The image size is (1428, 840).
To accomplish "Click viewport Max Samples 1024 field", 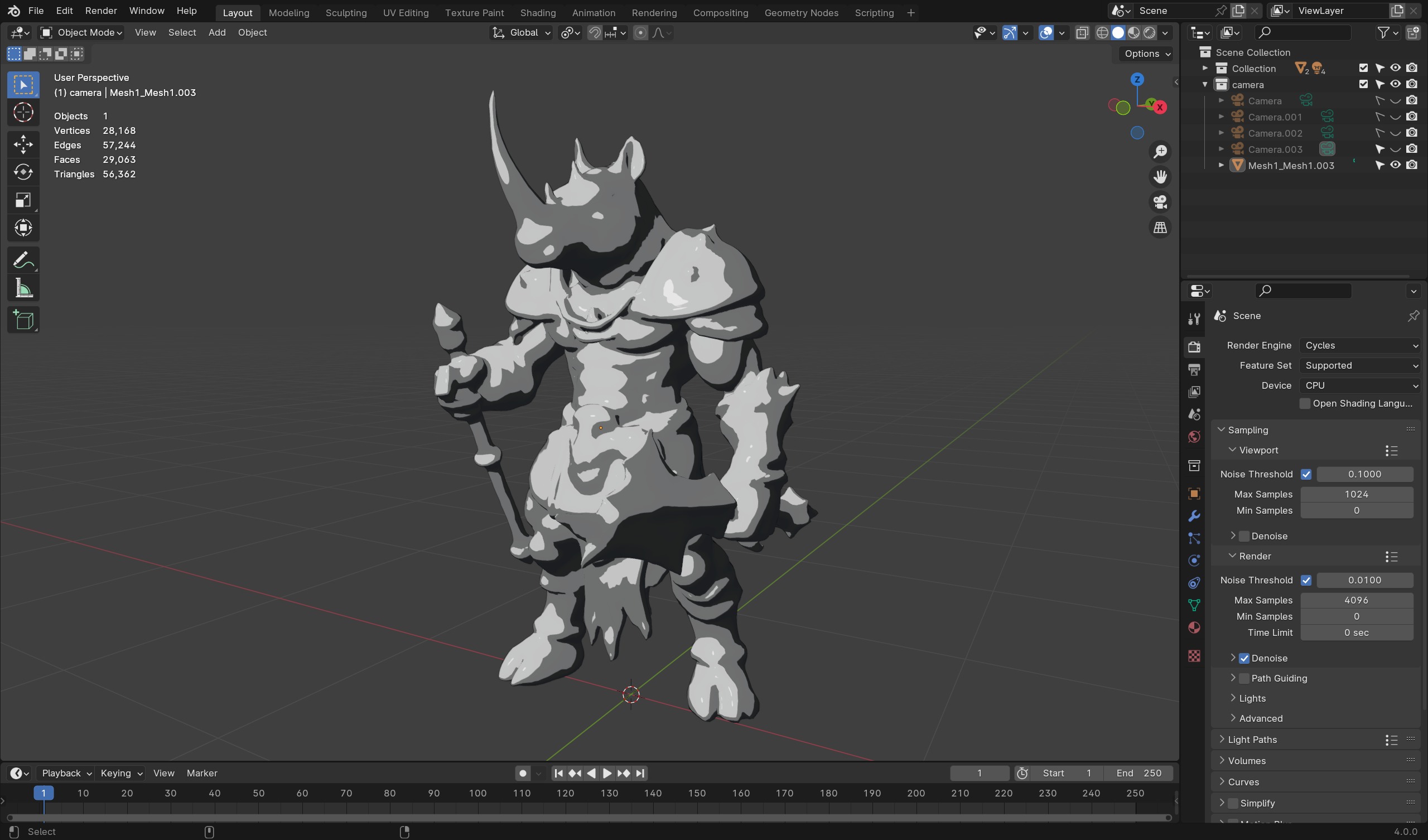I will (x=1356, y=494).
